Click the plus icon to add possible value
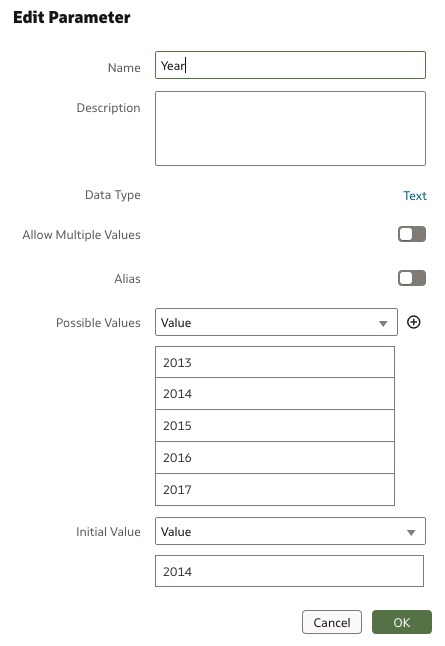The width and height of the screenshot is (445, 646). [x=413, y=322]
